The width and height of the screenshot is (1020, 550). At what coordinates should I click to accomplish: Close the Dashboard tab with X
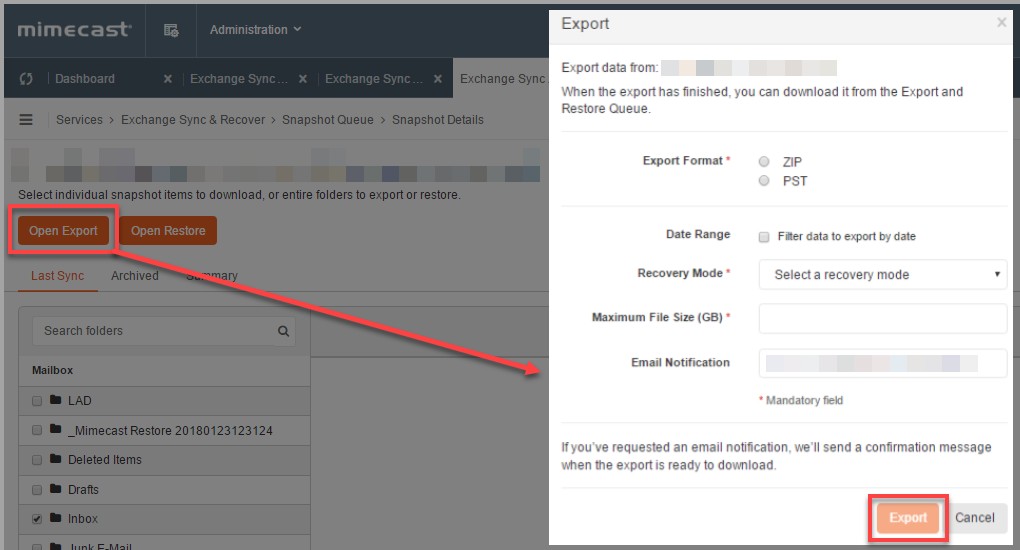pyautogui.click(x=167, y=79)
